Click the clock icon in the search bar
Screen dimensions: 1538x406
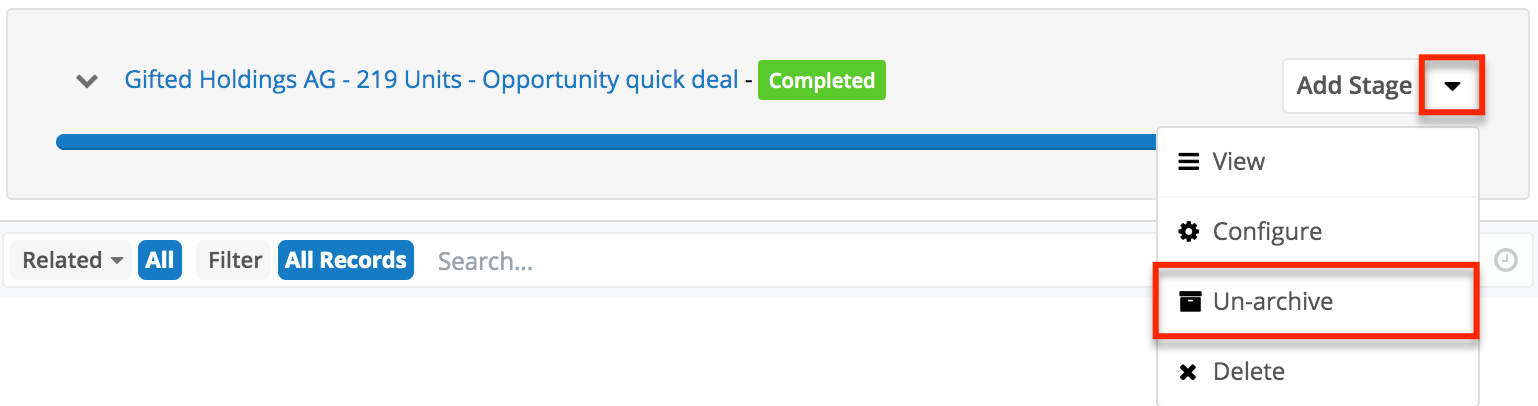[x=1505, y=261]
